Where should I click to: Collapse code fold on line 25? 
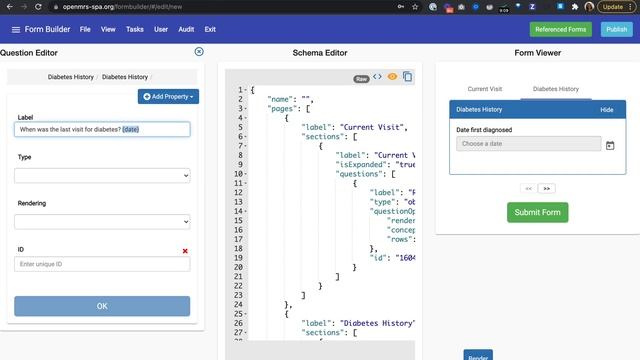pyautogui.click(x=246, y=314)
